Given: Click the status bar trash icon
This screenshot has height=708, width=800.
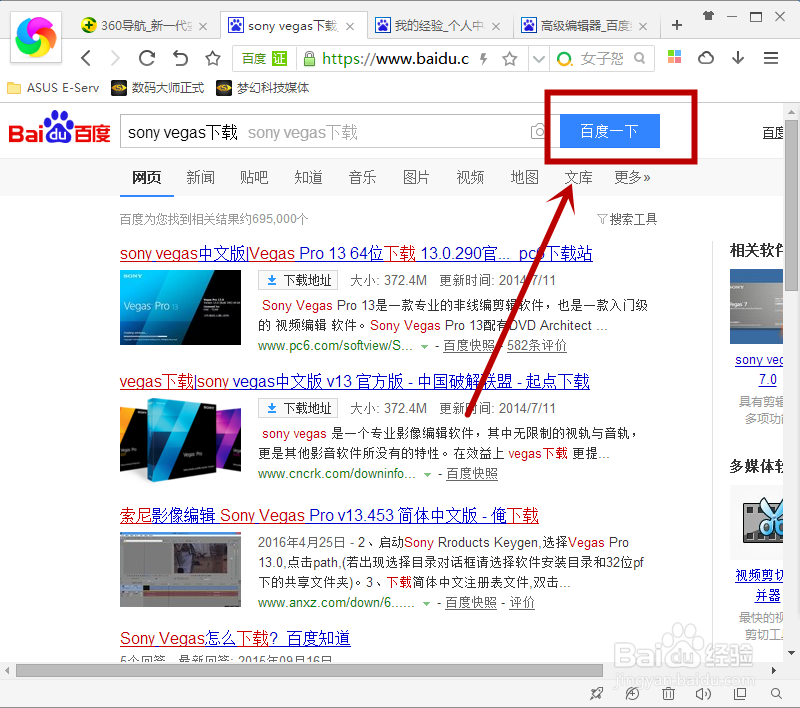Looking at the screenshot, I should [668, 694].
